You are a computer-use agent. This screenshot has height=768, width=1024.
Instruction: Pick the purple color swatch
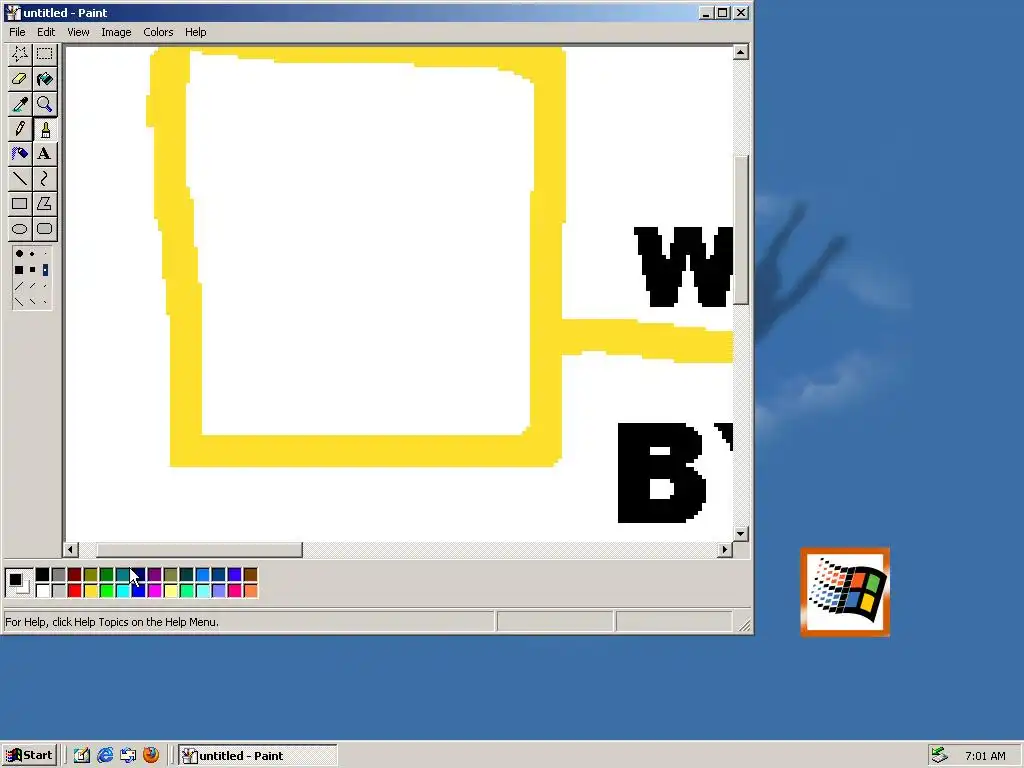pyautogui.click(x=155, y=575)
